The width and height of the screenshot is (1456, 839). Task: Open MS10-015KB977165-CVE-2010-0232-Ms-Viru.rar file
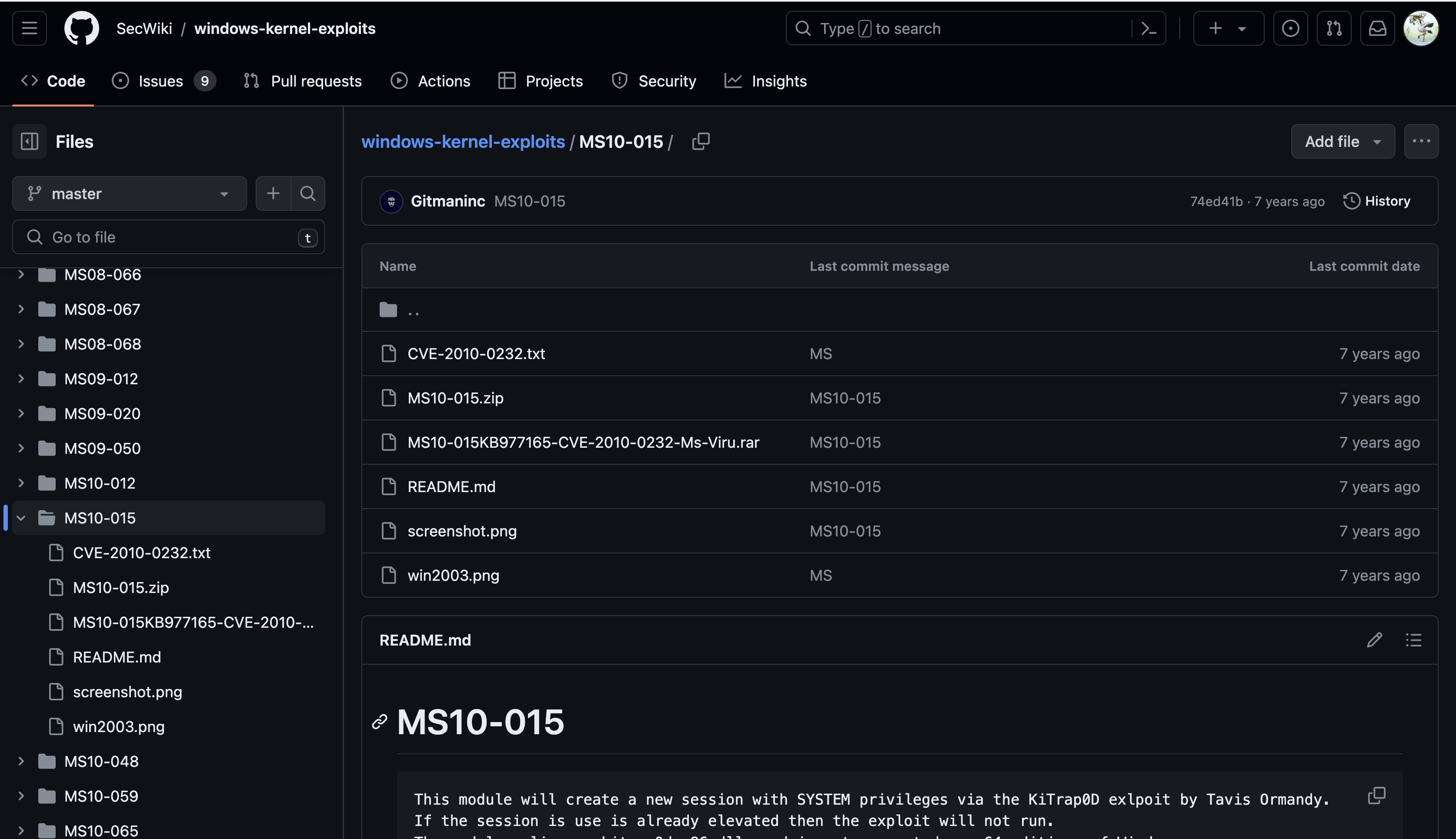pos(583,442)
